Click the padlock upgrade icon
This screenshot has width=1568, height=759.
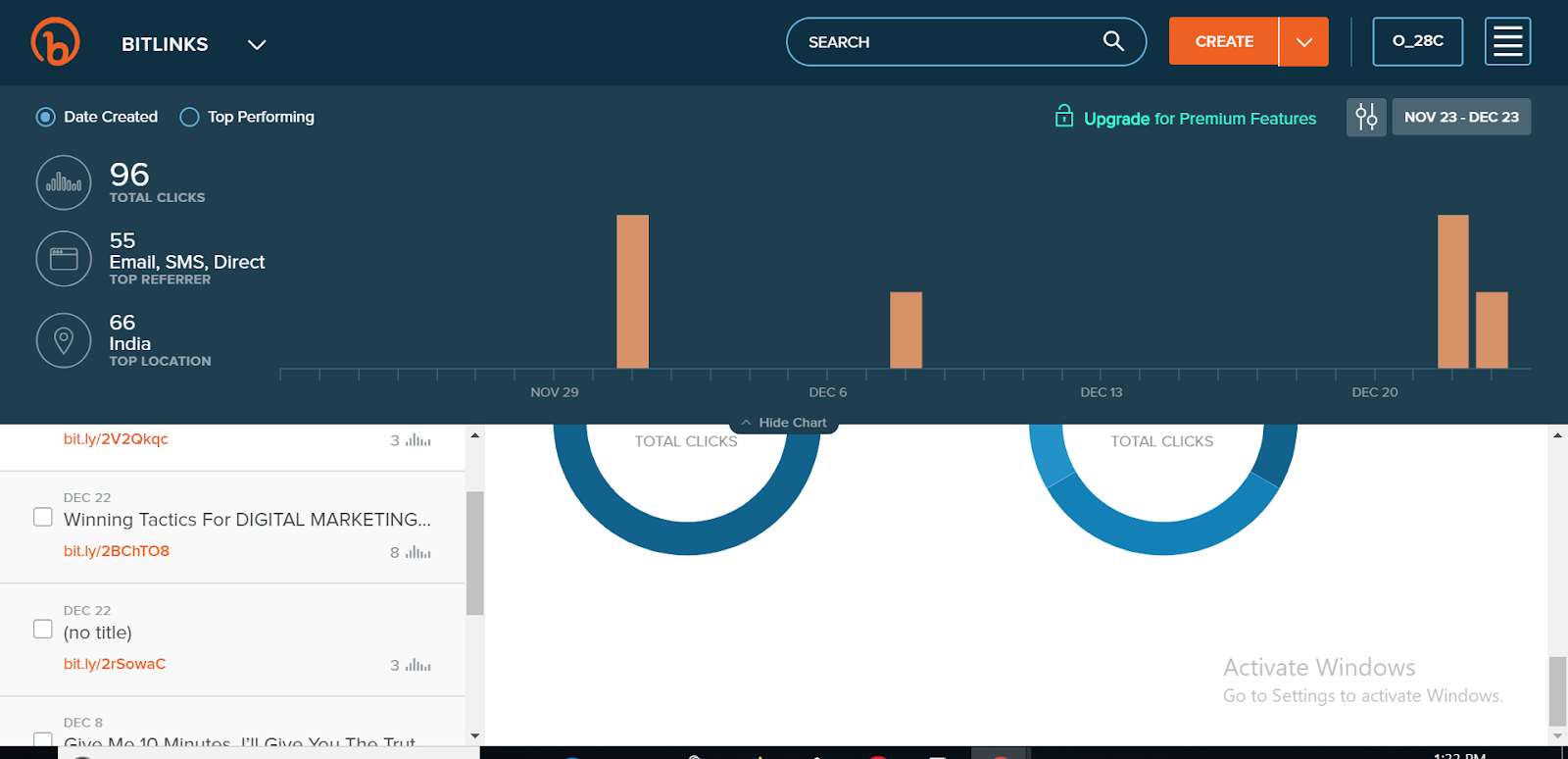[x=1064, y=116]
